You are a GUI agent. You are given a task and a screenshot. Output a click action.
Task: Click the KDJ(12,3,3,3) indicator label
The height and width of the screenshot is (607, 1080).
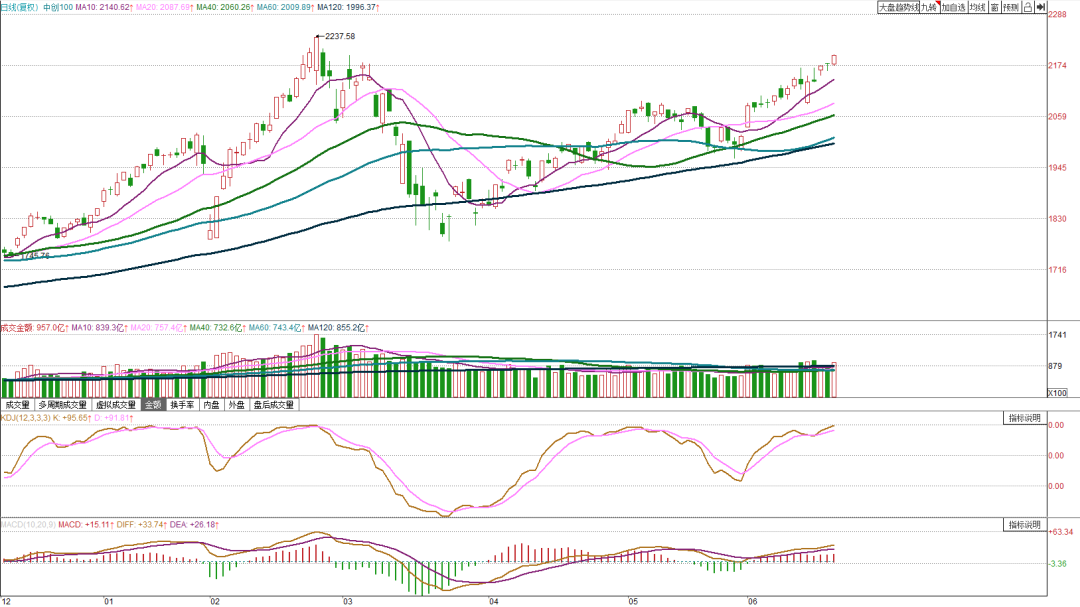[x=25, y=418]
